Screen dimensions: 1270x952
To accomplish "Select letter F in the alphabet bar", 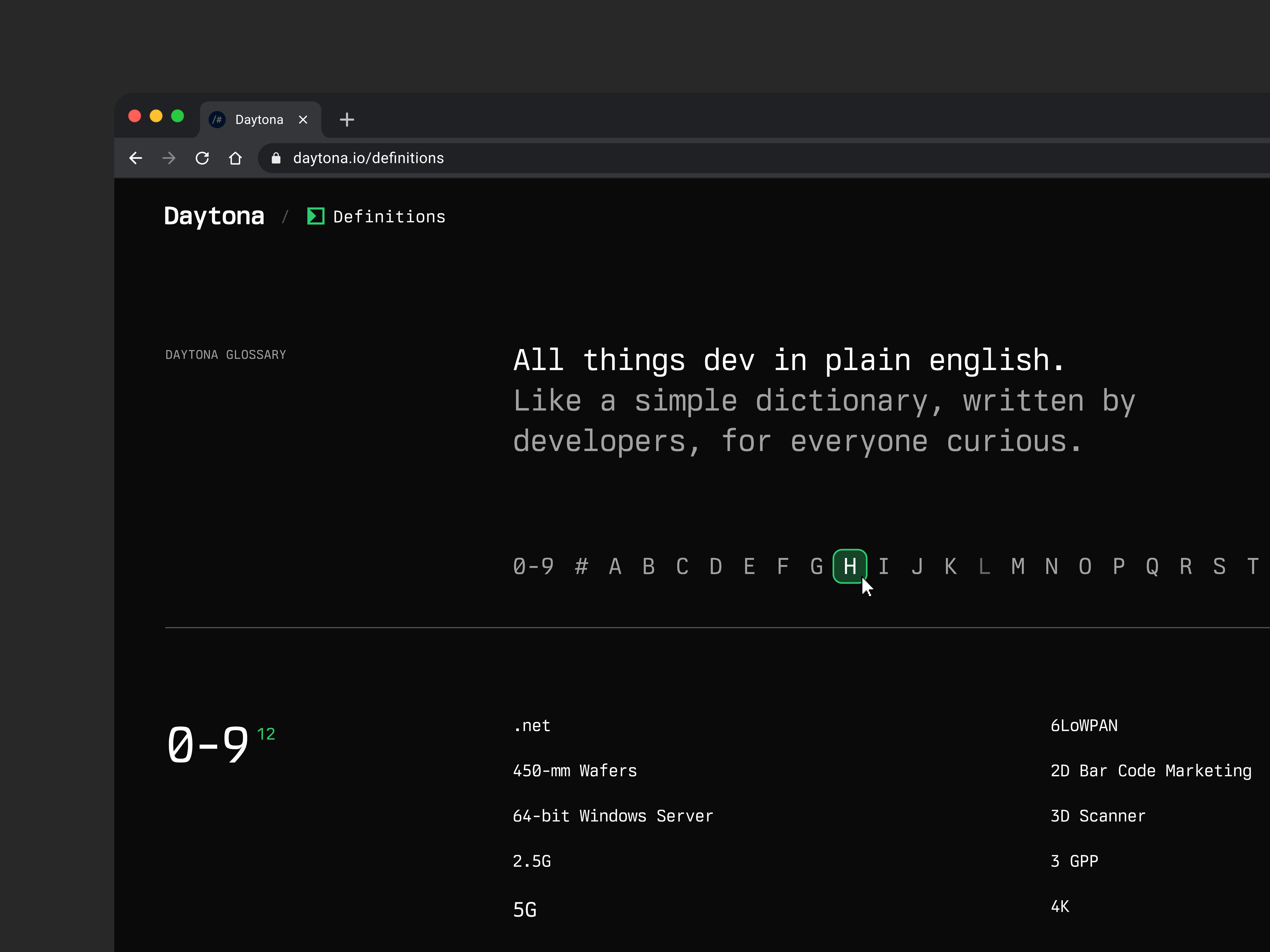I will pos(783,566).
